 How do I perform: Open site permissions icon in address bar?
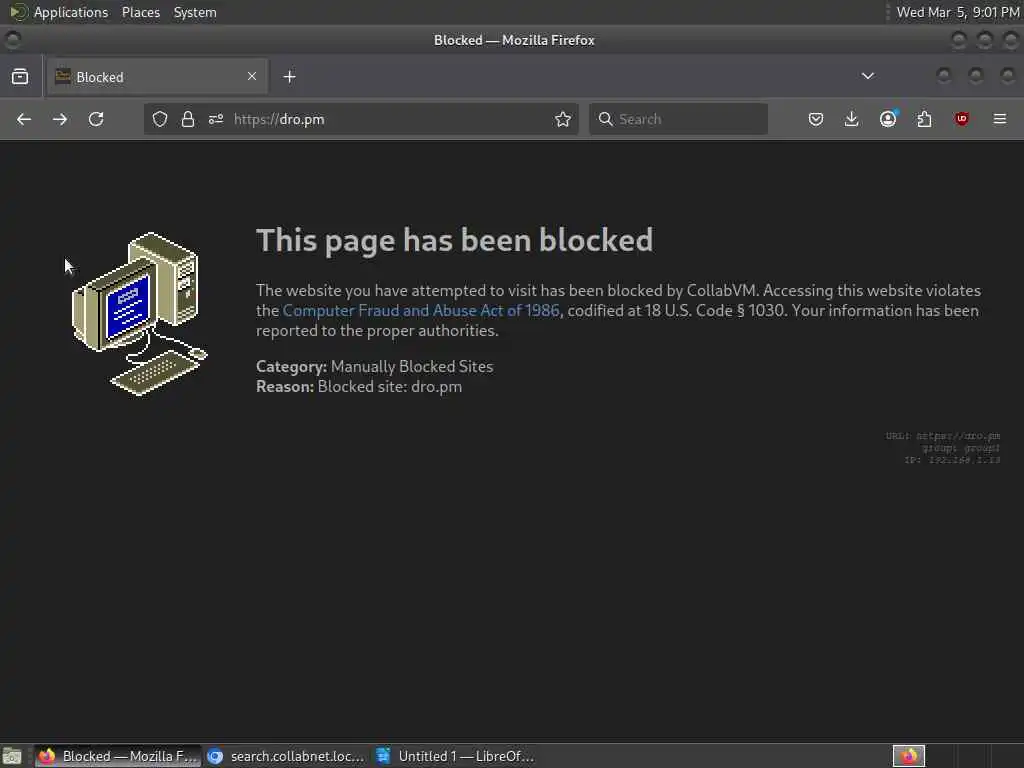point(216,119)
